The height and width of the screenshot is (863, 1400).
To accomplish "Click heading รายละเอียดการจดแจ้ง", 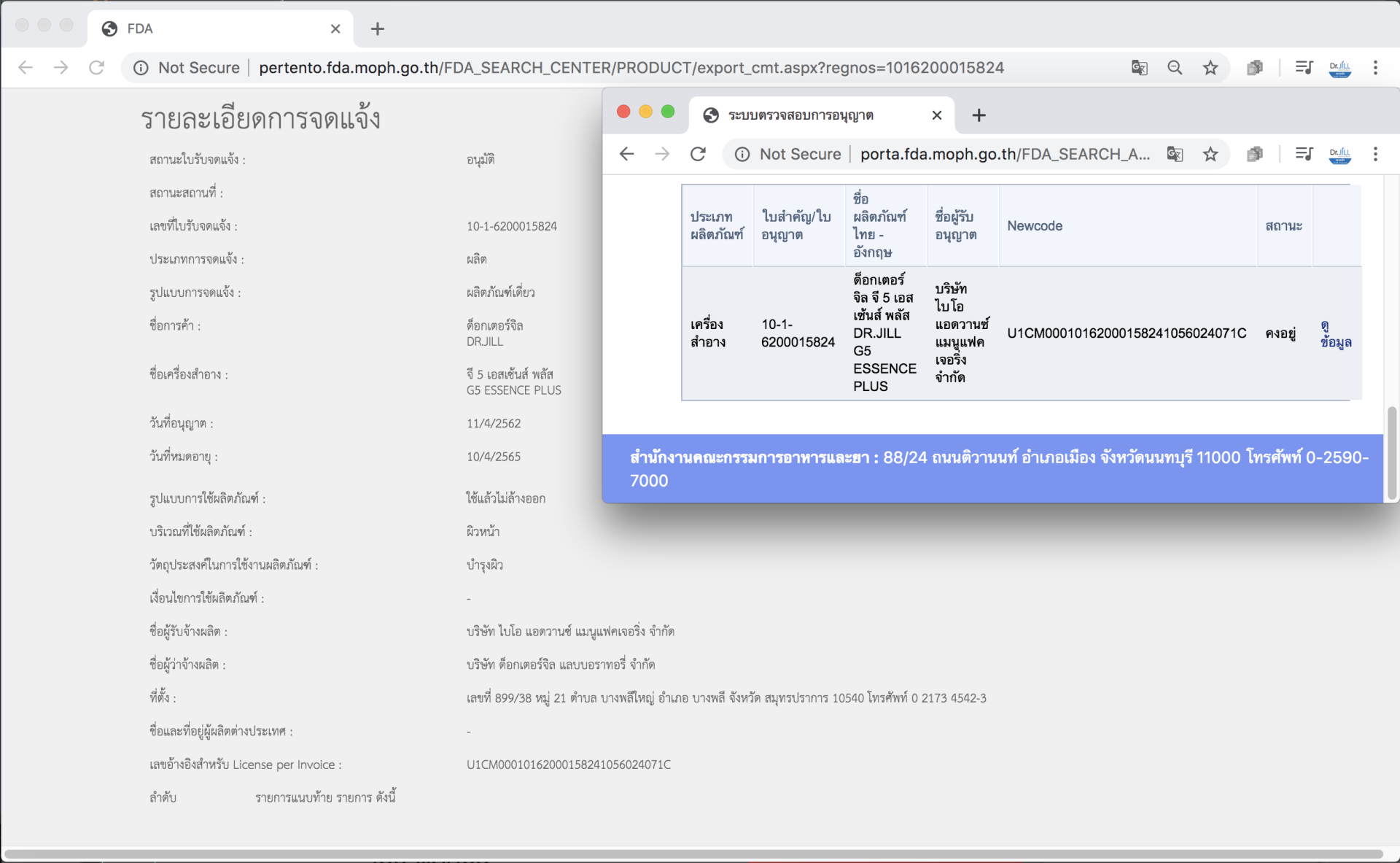I will coord(260,119).
